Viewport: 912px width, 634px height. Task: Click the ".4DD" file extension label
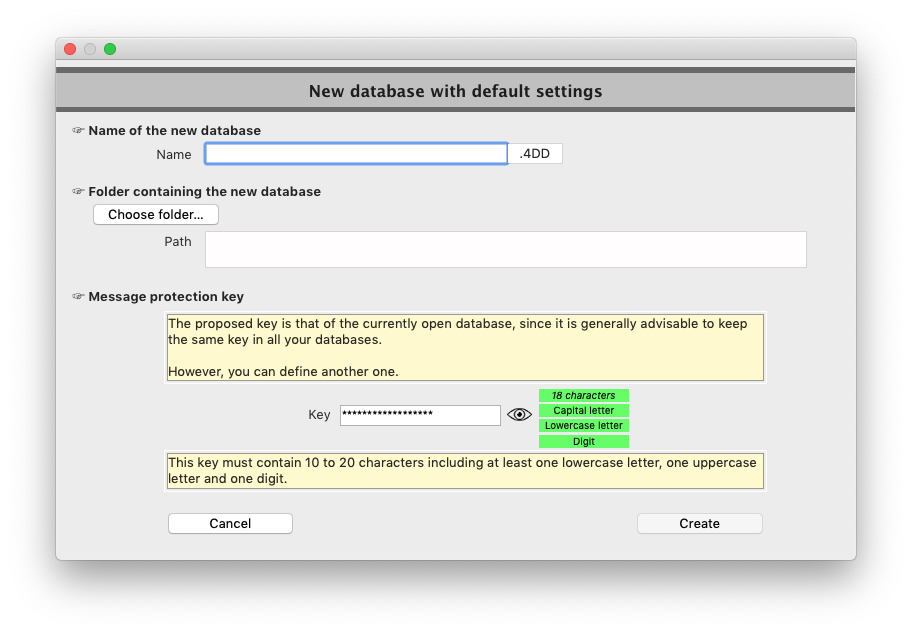pos(535,153)
